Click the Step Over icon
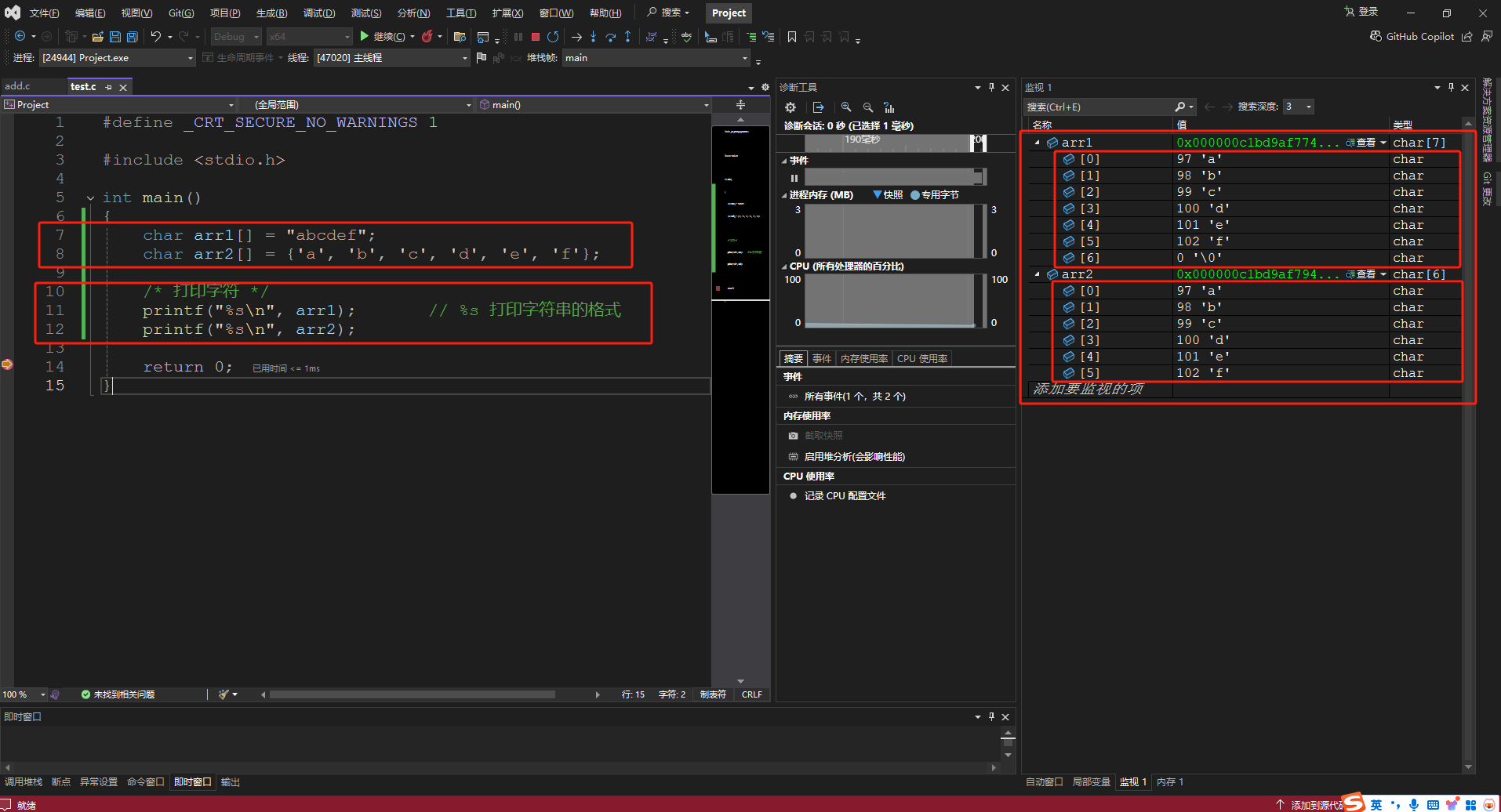This screenshot has height=812, width=1501. pos(610,37)
